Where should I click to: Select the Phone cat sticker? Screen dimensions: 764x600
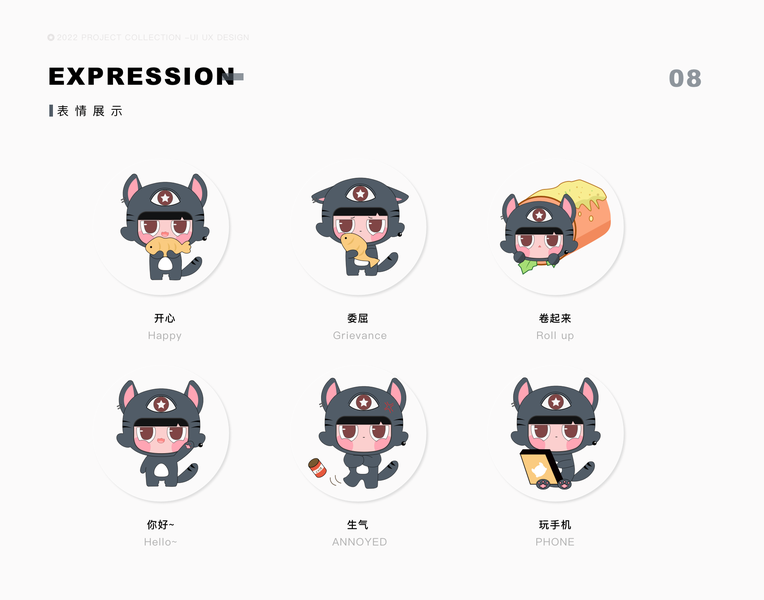tap(555, 433)
